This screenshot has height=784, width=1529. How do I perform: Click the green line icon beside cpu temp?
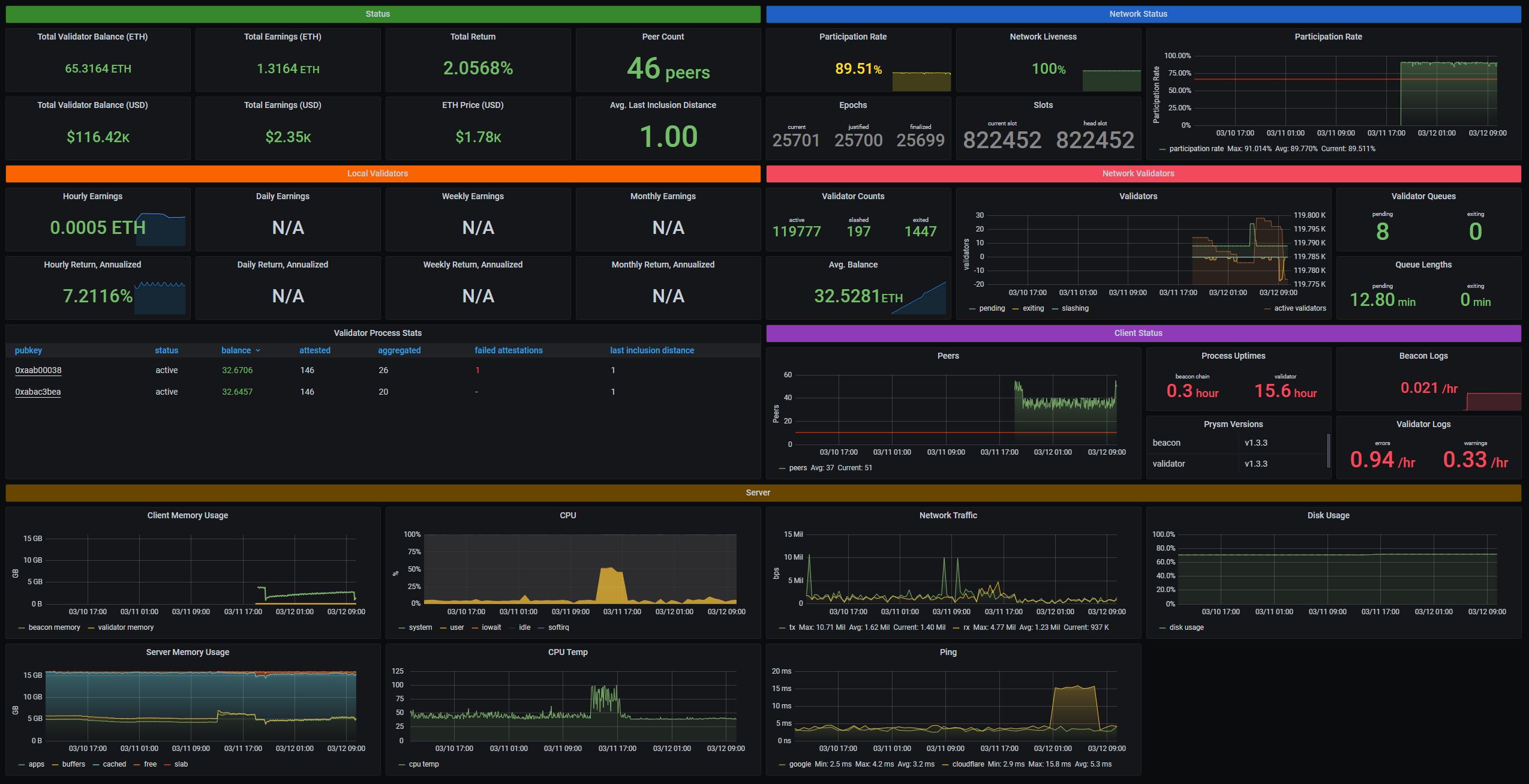point(402,764)
